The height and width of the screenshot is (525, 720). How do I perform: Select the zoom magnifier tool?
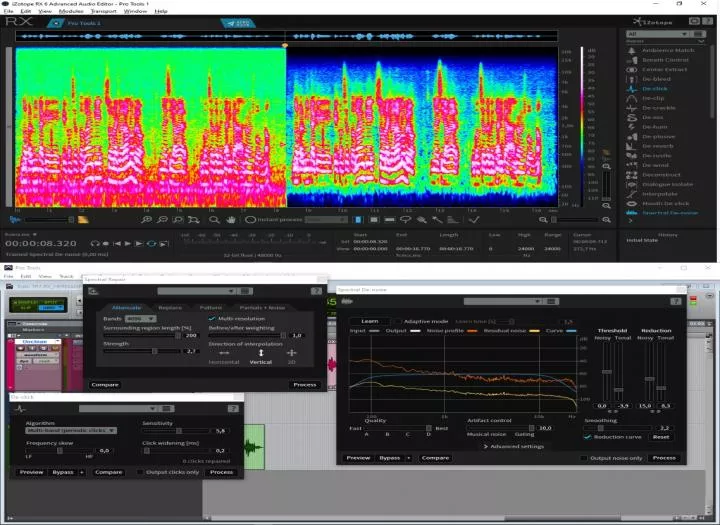(214, 220)
